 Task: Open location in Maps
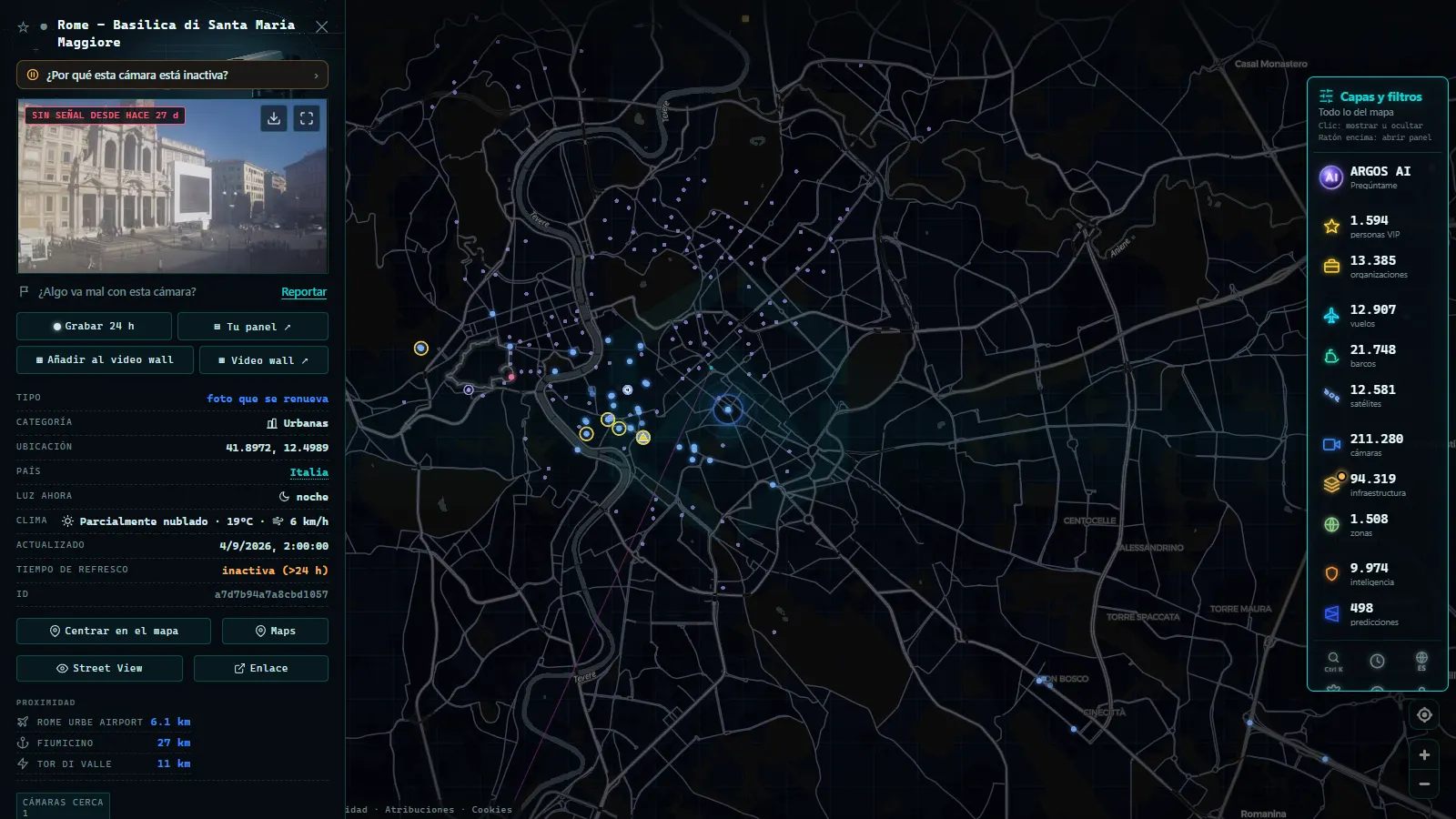(275, 631)
